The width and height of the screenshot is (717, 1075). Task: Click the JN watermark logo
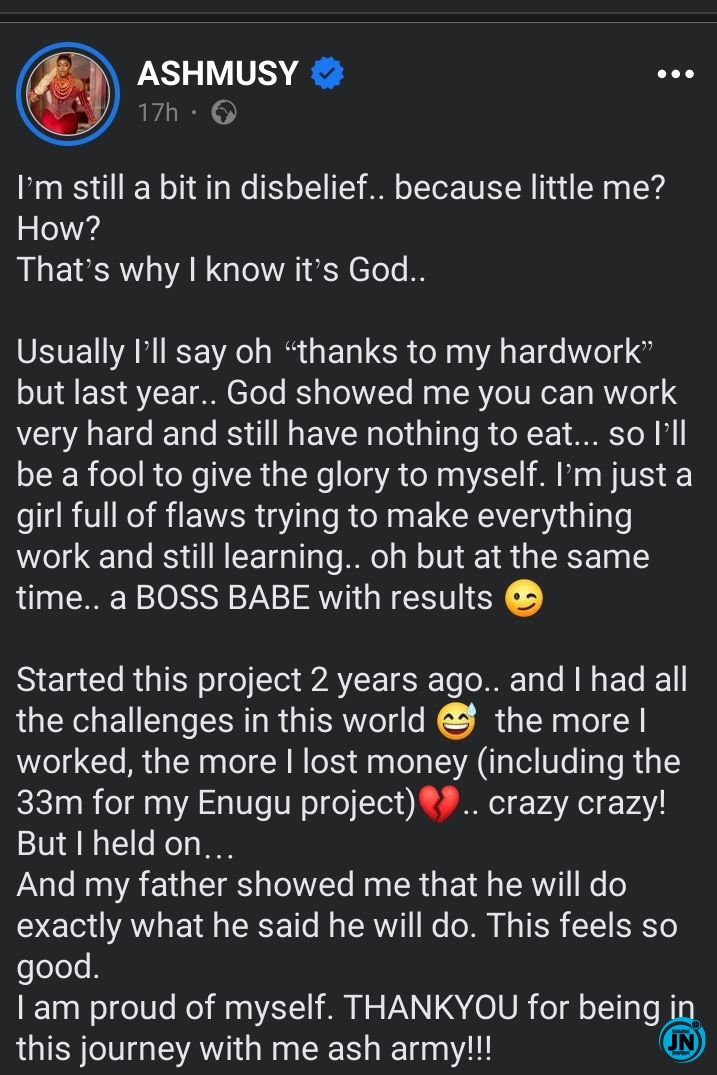coord(681,1041)
